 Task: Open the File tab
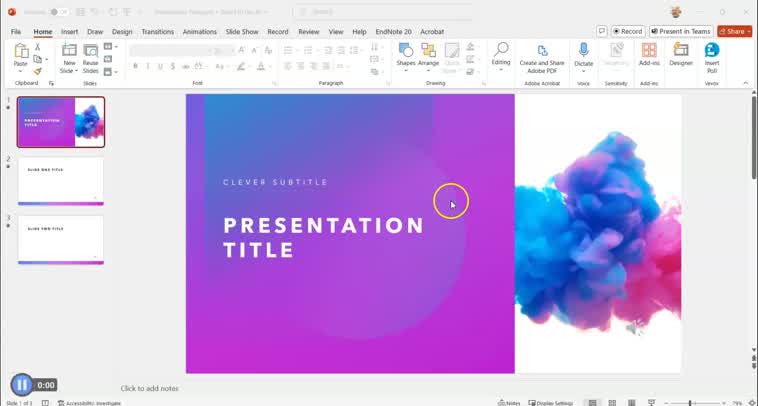16,31
